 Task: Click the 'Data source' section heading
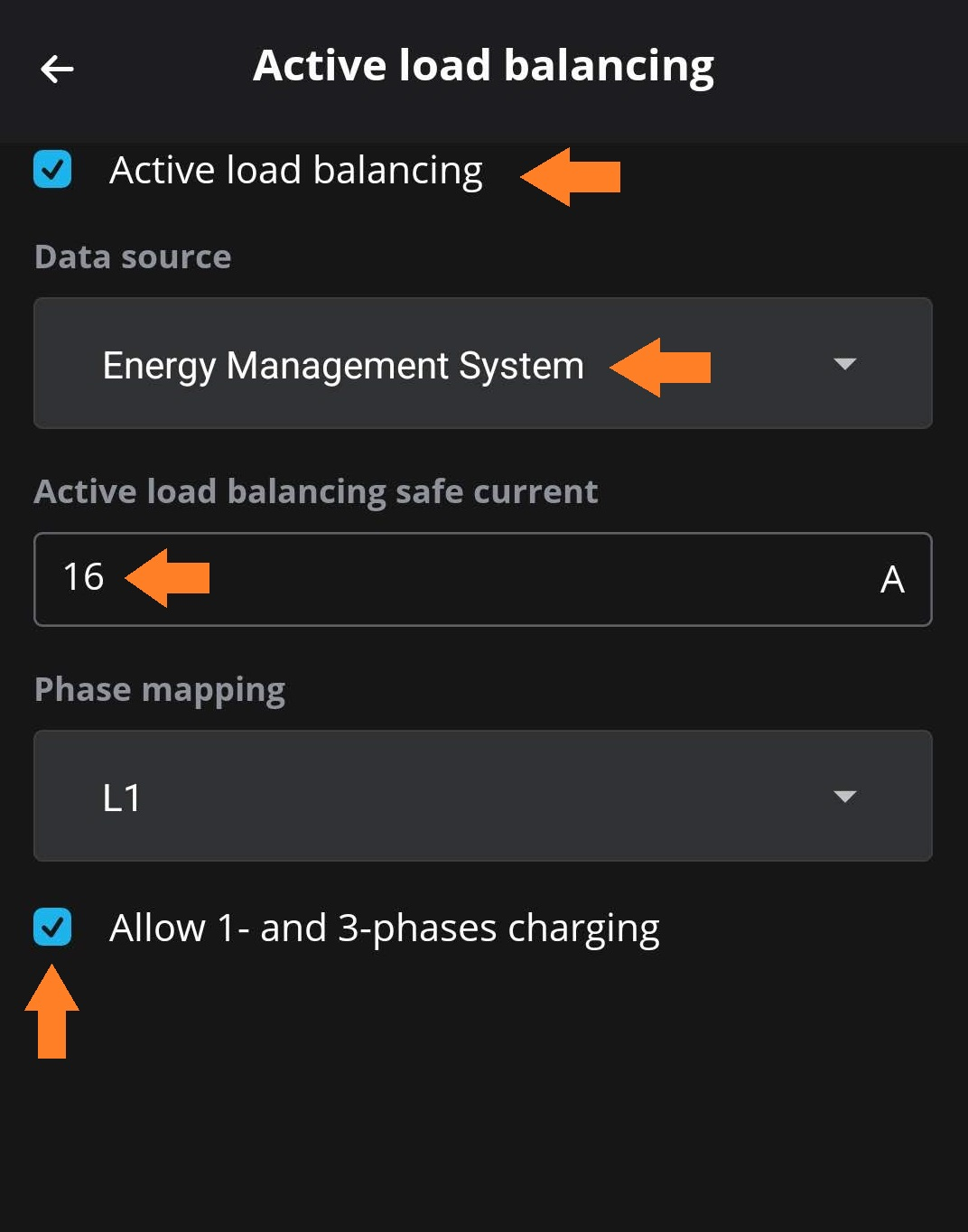133,257
